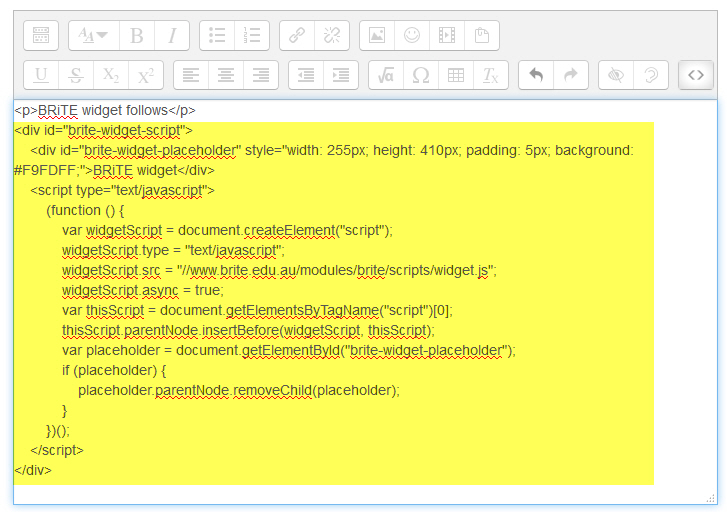Viewport: 727px width, 512px height.
Task: Insert an ordered numbered list
Action: [252, 35]
